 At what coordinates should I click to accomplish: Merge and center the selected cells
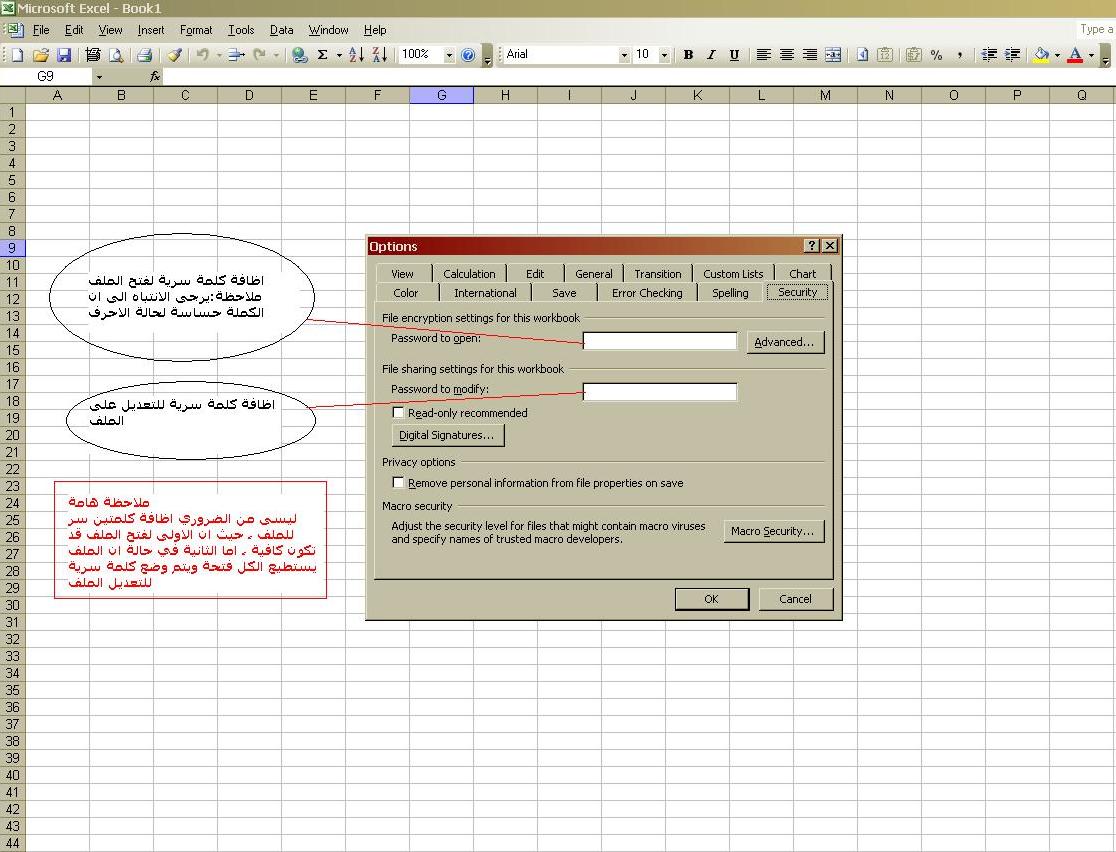(x=833, y=55)
